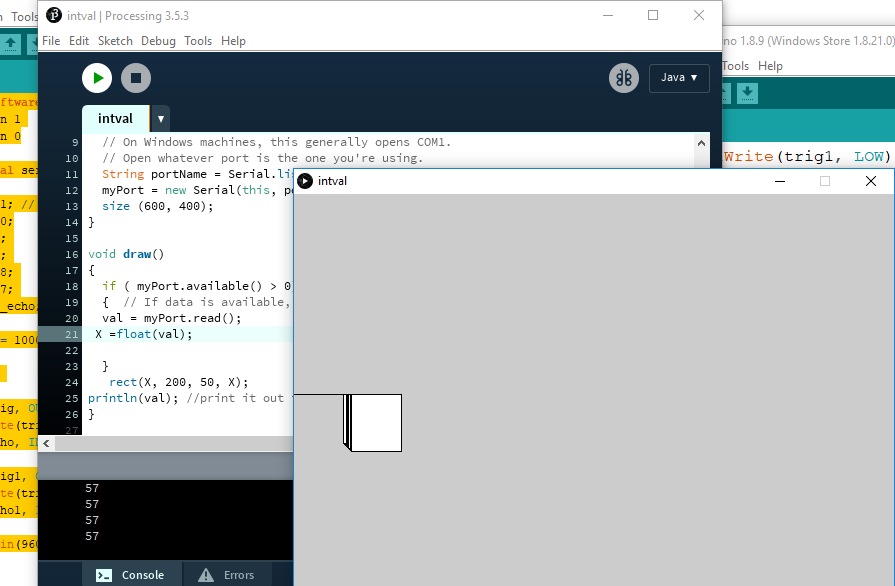Open the Processing debugger with the butterfly icon
Image resolution: width=895 pixels, height=586 pixels.
point(623,77)
